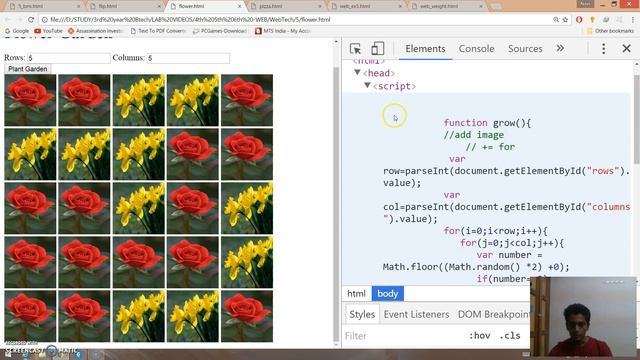Click the Opera extension icon
This screenshot has width=640, height=360.
coord(579,20)
